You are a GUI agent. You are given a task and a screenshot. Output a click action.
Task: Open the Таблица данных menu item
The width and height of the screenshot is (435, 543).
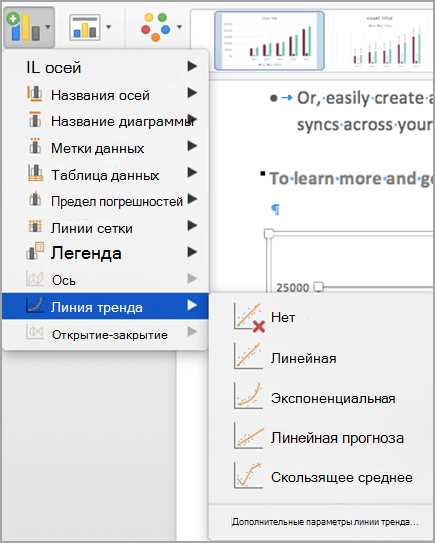point(105,174)
